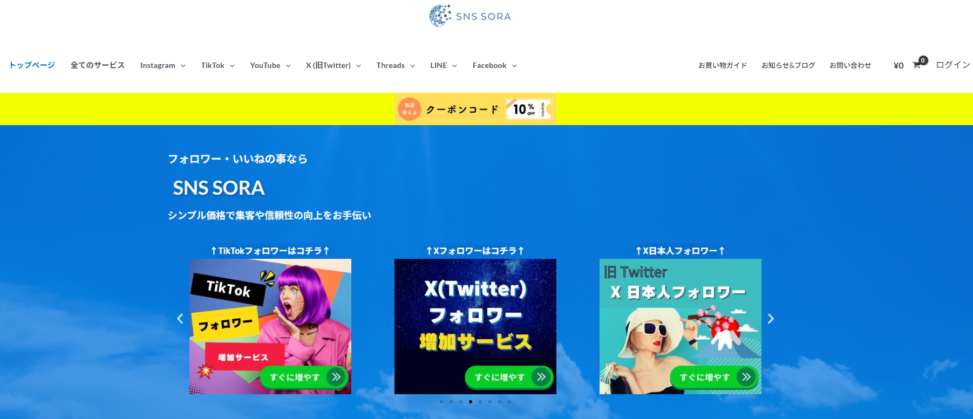This screenshot has width=973, height=419.
Task: Click green button on TikTok banner
Action: tap(304, 377)
